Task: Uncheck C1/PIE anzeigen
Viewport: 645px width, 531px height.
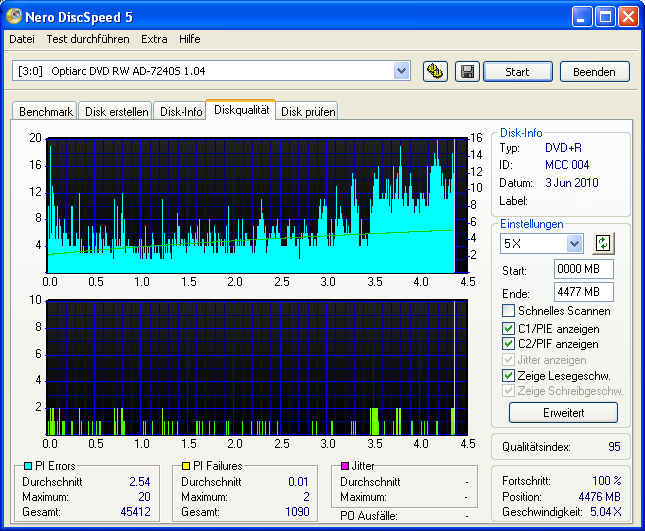Action: point(508,329)
